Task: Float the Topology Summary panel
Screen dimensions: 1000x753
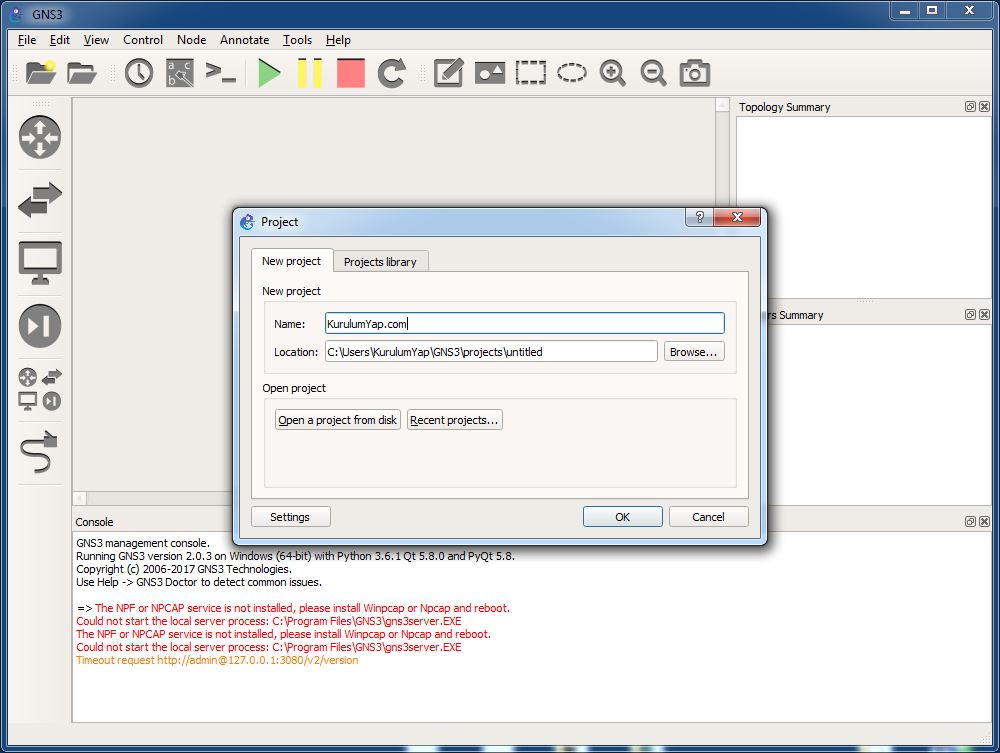Action: click(x=970, y=106)
